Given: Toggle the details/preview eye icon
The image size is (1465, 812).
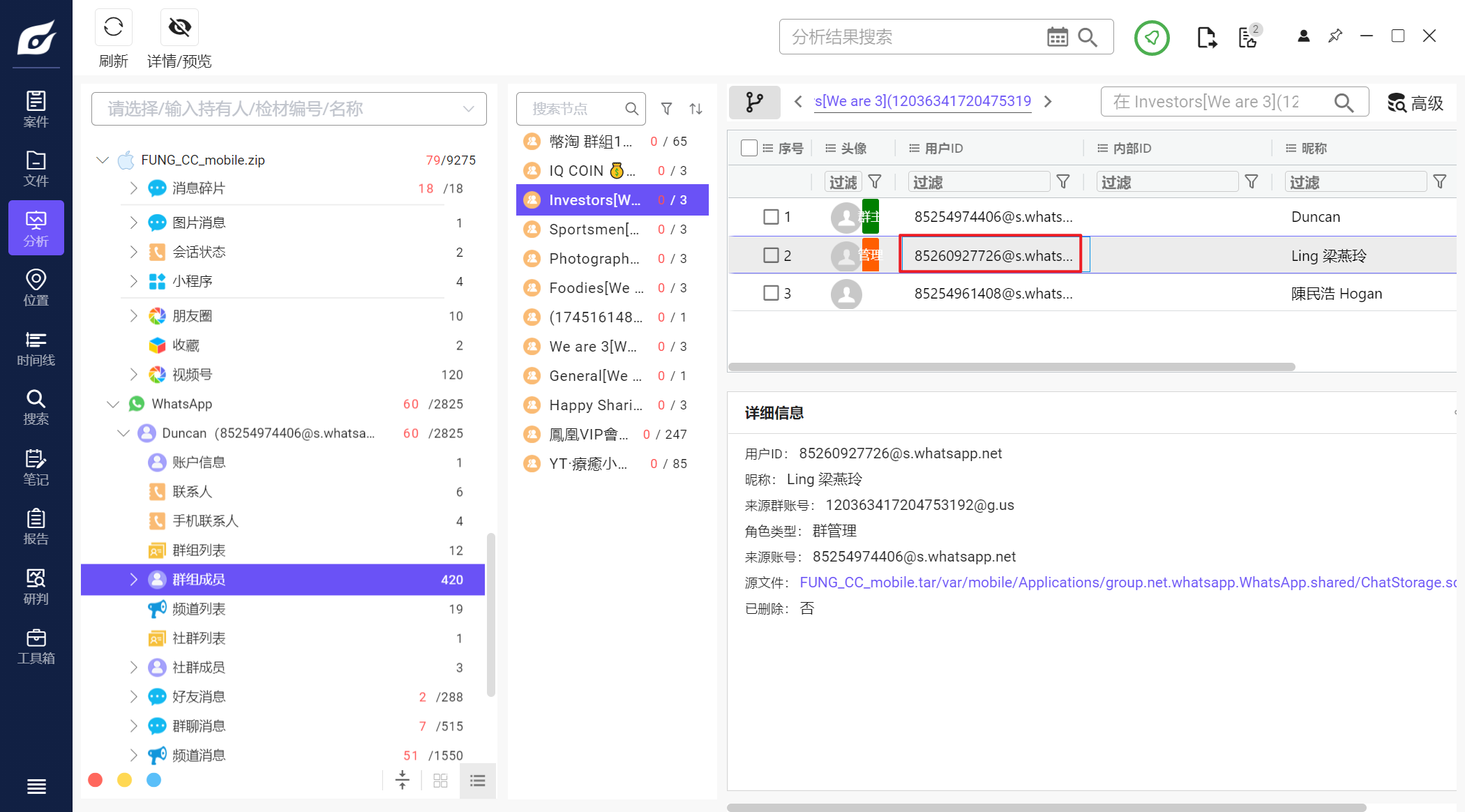Looking at the screenshot, I should [x=179, y=28].
